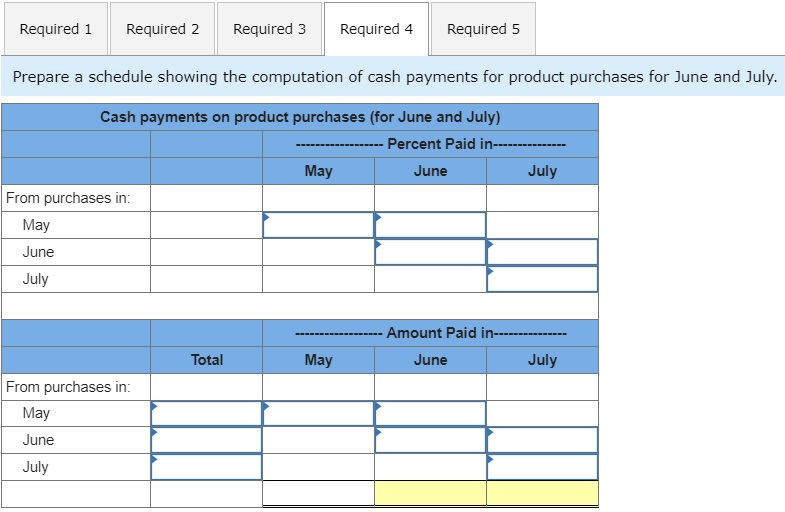Open the Required 3 tab
The image size is (785, 512).
269,29
